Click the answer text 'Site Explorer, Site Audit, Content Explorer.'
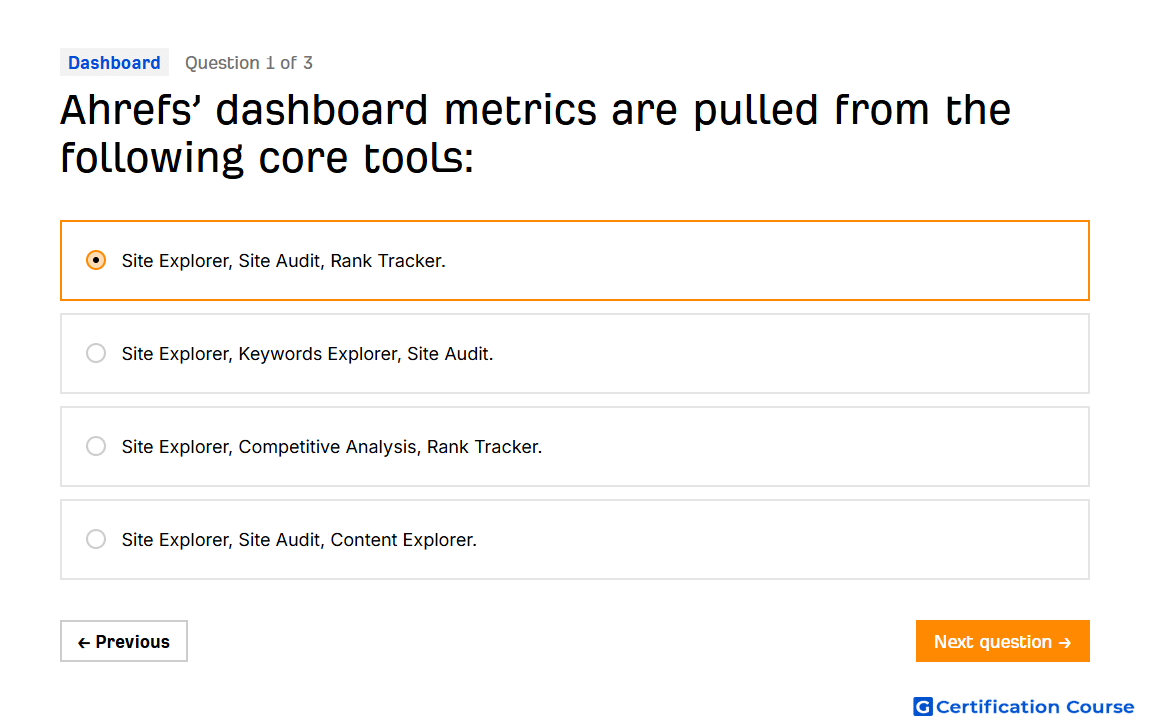This screenshot has height=726, width=1150. tap(299, 540)
